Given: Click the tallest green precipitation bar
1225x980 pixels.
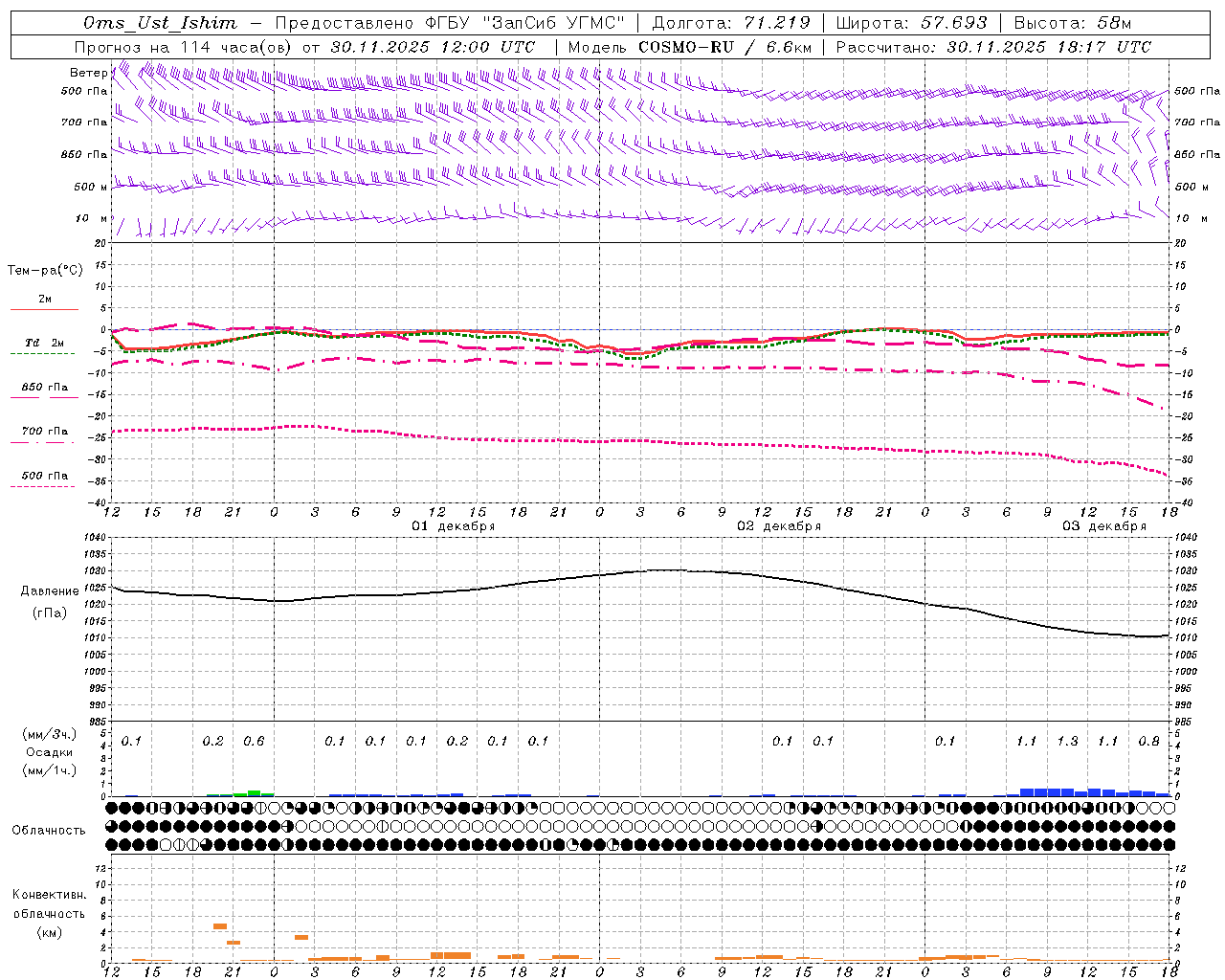Looking at the screenshot, I should tap(254, 792).
